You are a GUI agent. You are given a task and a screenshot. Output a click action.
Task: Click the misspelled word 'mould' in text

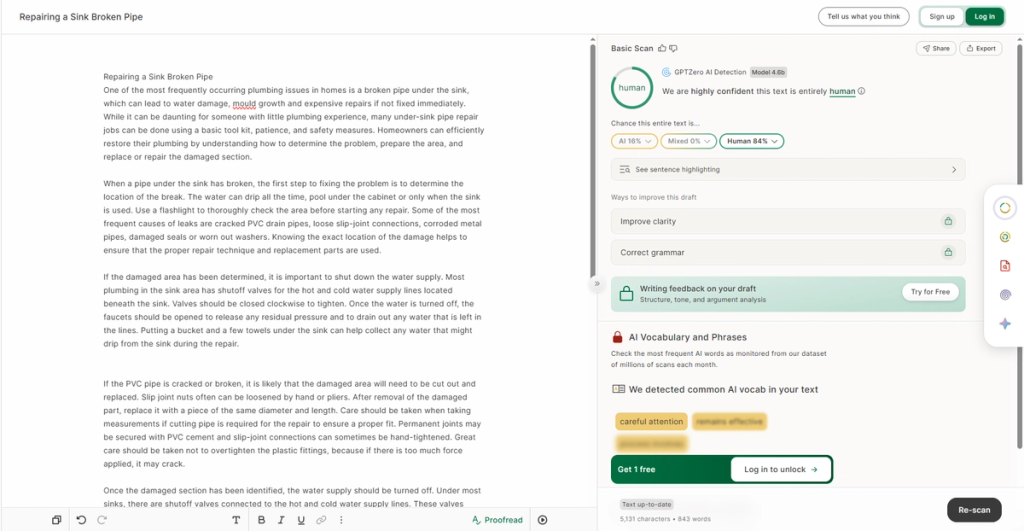pos(244,103)
